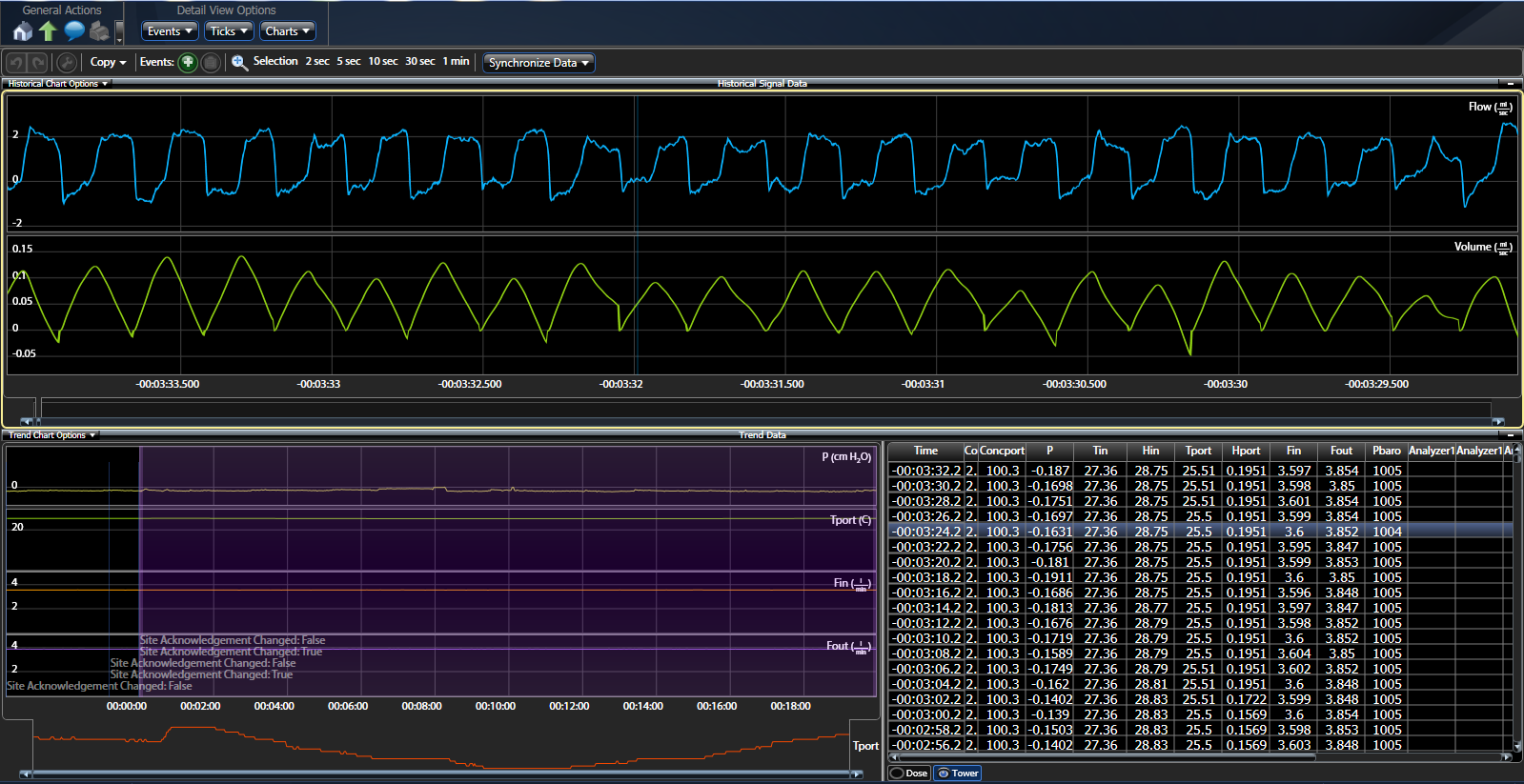Open the Trend Chart Options menu

[51, 435]
